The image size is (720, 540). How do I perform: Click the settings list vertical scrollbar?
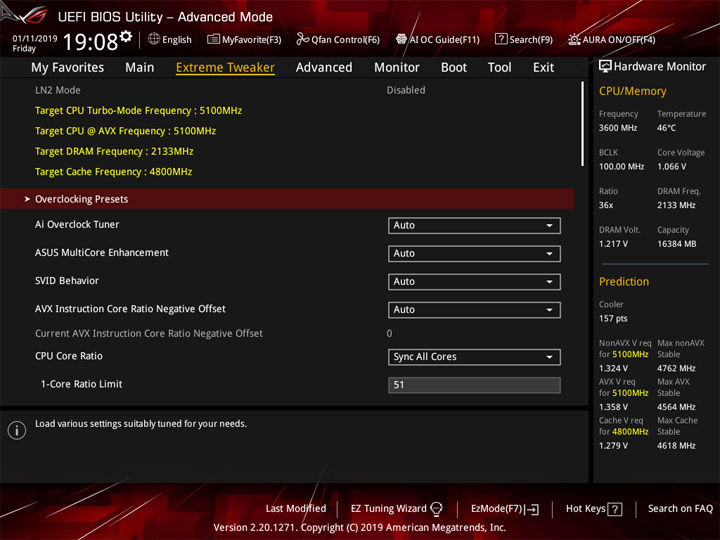pyautogui.click(x=582, y=124)
